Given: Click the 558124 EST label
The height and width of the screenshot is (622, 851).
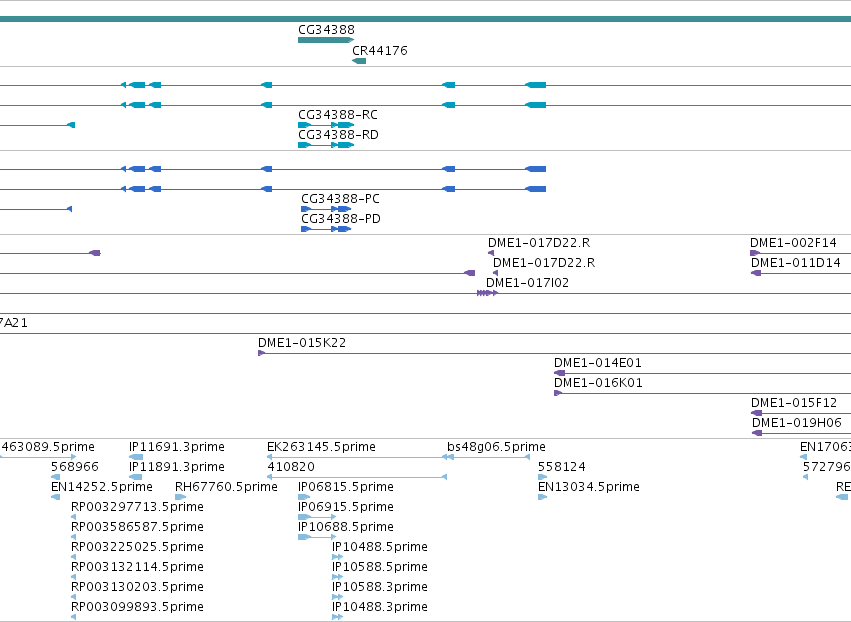Looking at the screenshot, I should [x=561, y=467].
